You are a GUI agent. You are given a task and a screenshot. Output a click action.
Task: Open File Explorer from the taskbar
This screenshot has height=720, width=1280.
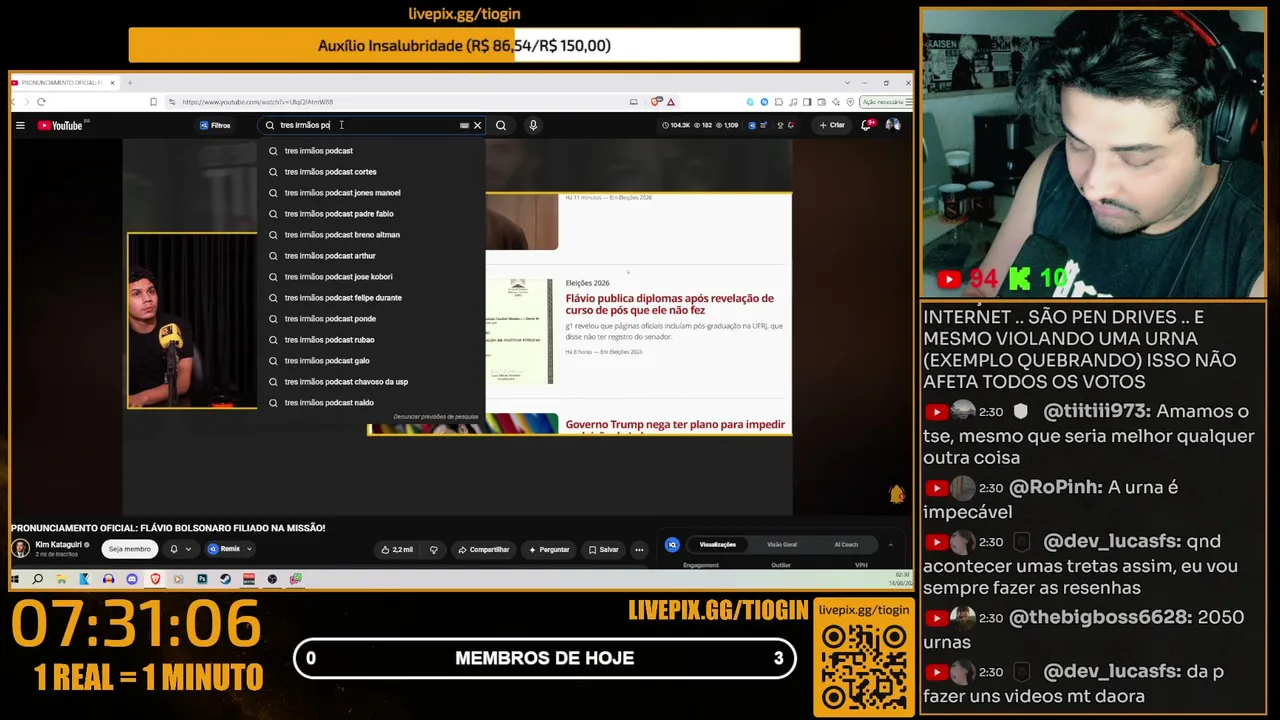[61, 579]
